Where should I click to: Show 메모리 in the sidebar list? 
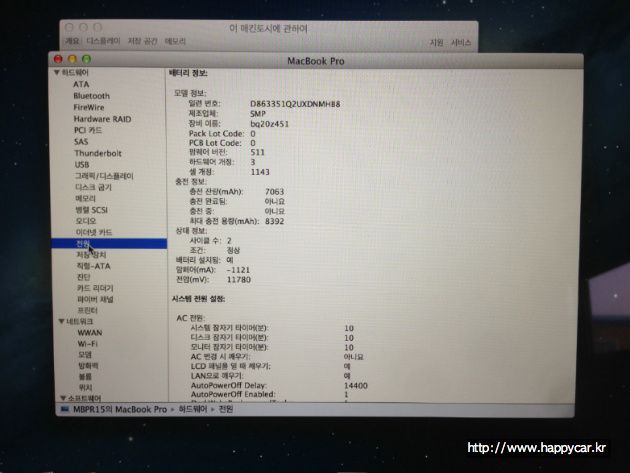pos(86,199)
